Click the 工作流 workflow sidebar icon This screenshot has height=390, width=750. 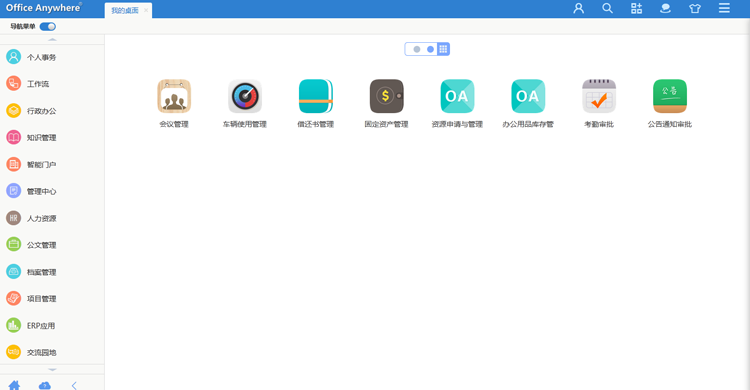click(x=13, y=84)
